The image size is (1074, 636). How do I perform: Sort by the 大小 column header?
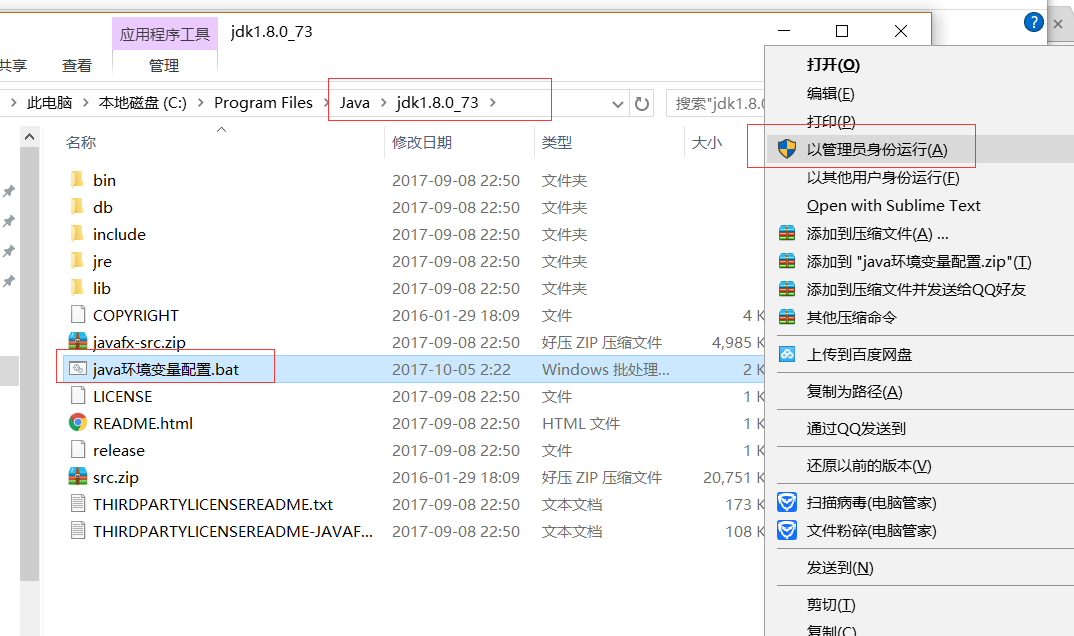click(x=706, y=142)
